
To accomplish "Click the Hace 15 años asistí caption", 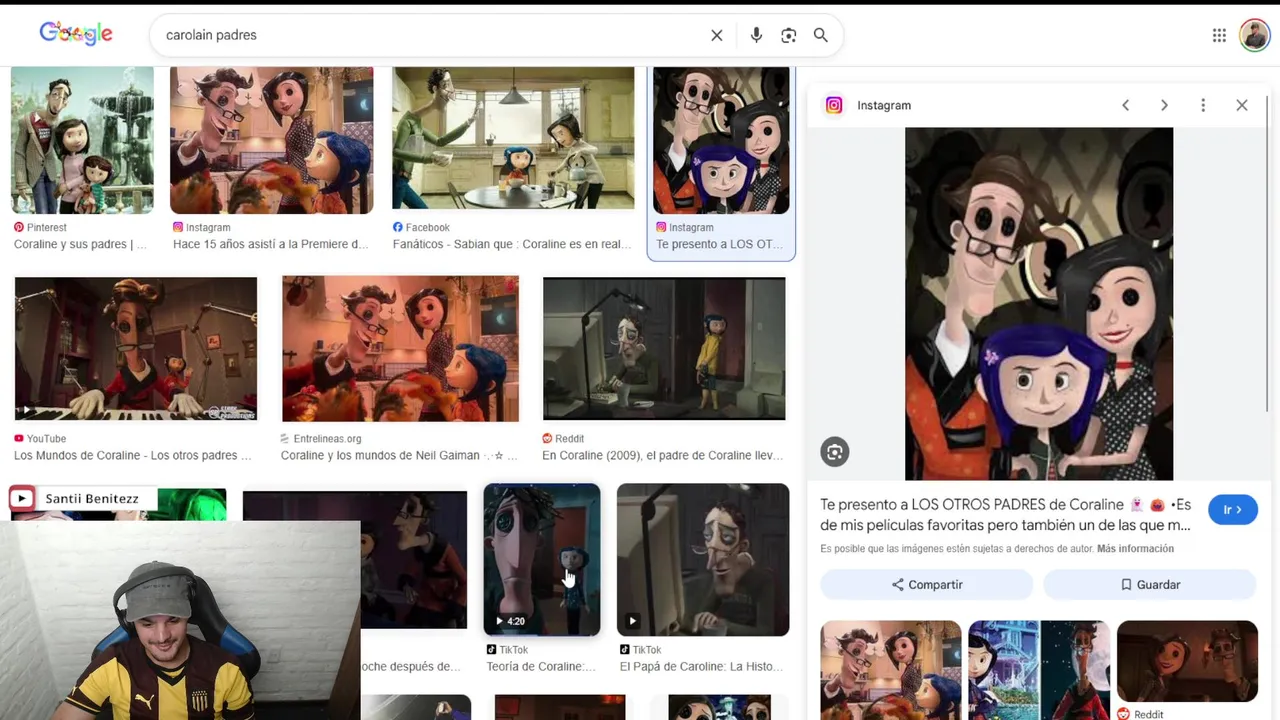I will [271, 245].
